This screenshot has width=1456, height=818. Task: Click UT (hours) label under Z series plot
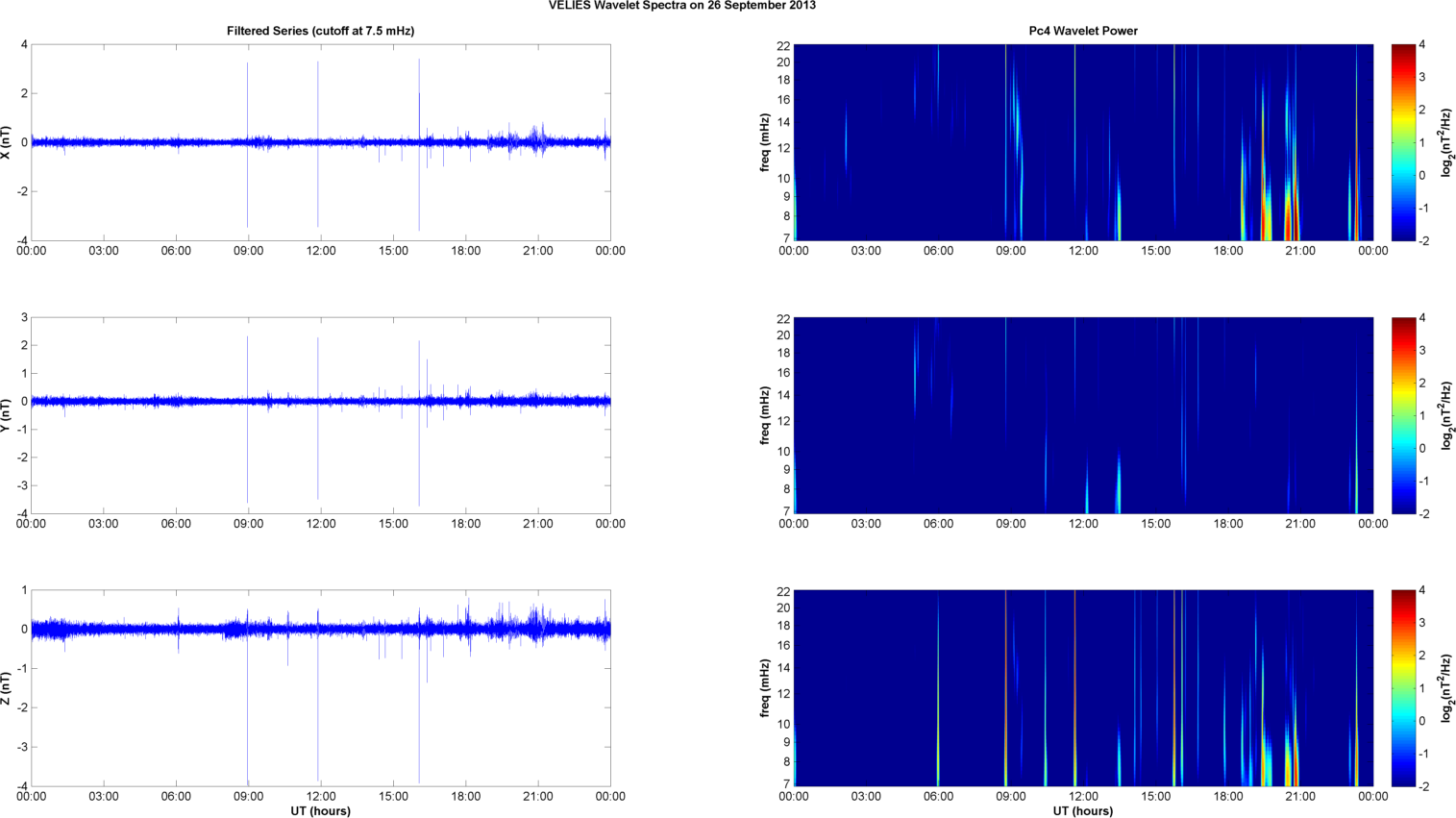point(320,811)
